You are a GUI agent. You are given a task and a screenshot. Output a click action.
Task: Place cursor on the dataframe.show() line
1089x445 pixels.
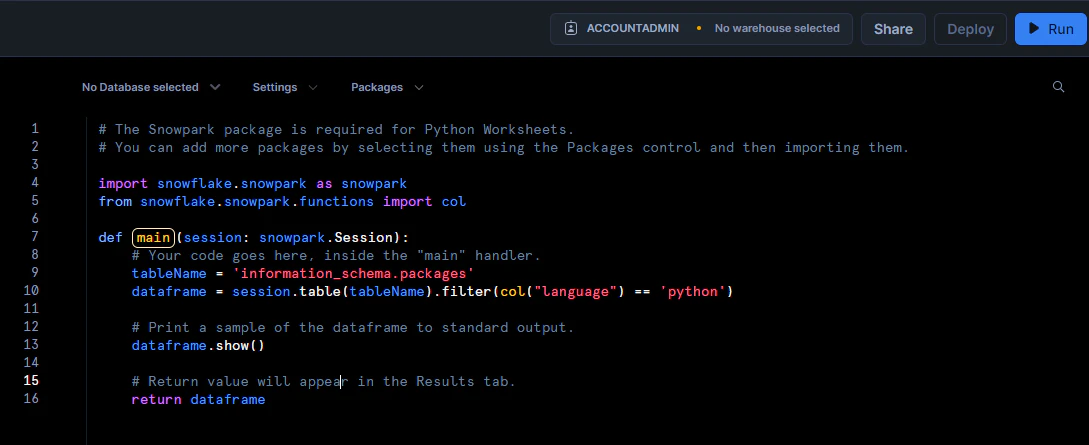(x=198, y=345)
